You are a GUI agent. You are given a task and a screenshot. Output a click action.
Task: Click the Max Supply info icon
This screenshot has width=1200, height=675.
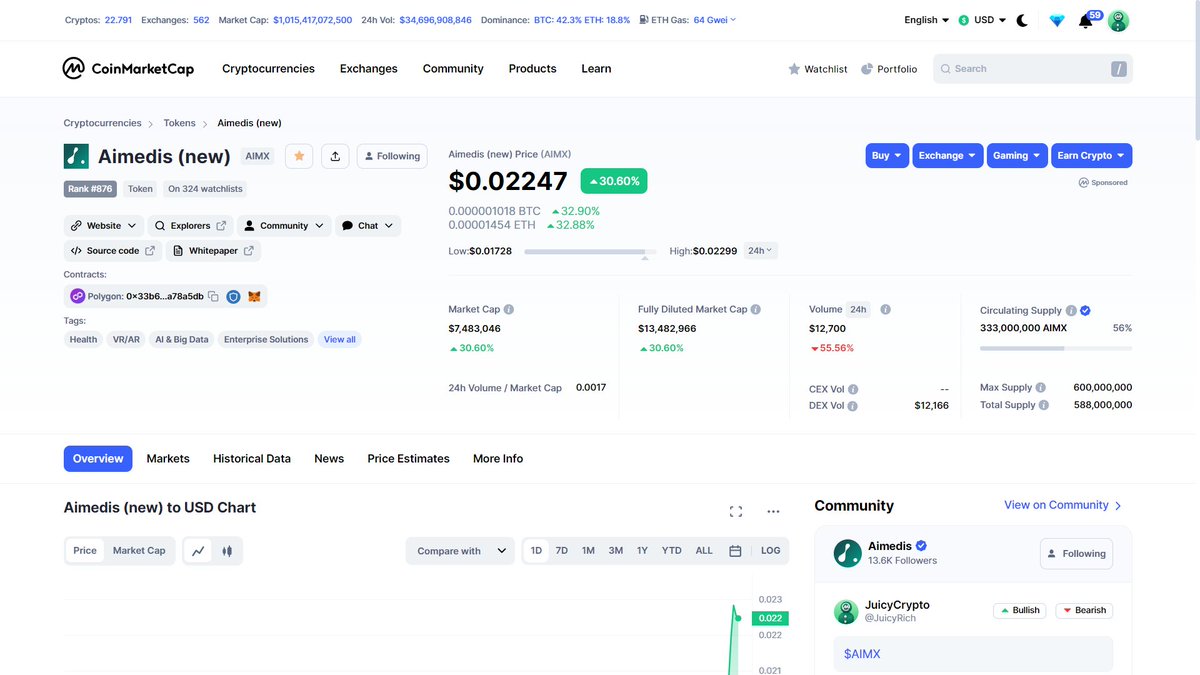tap(1041, 387)
